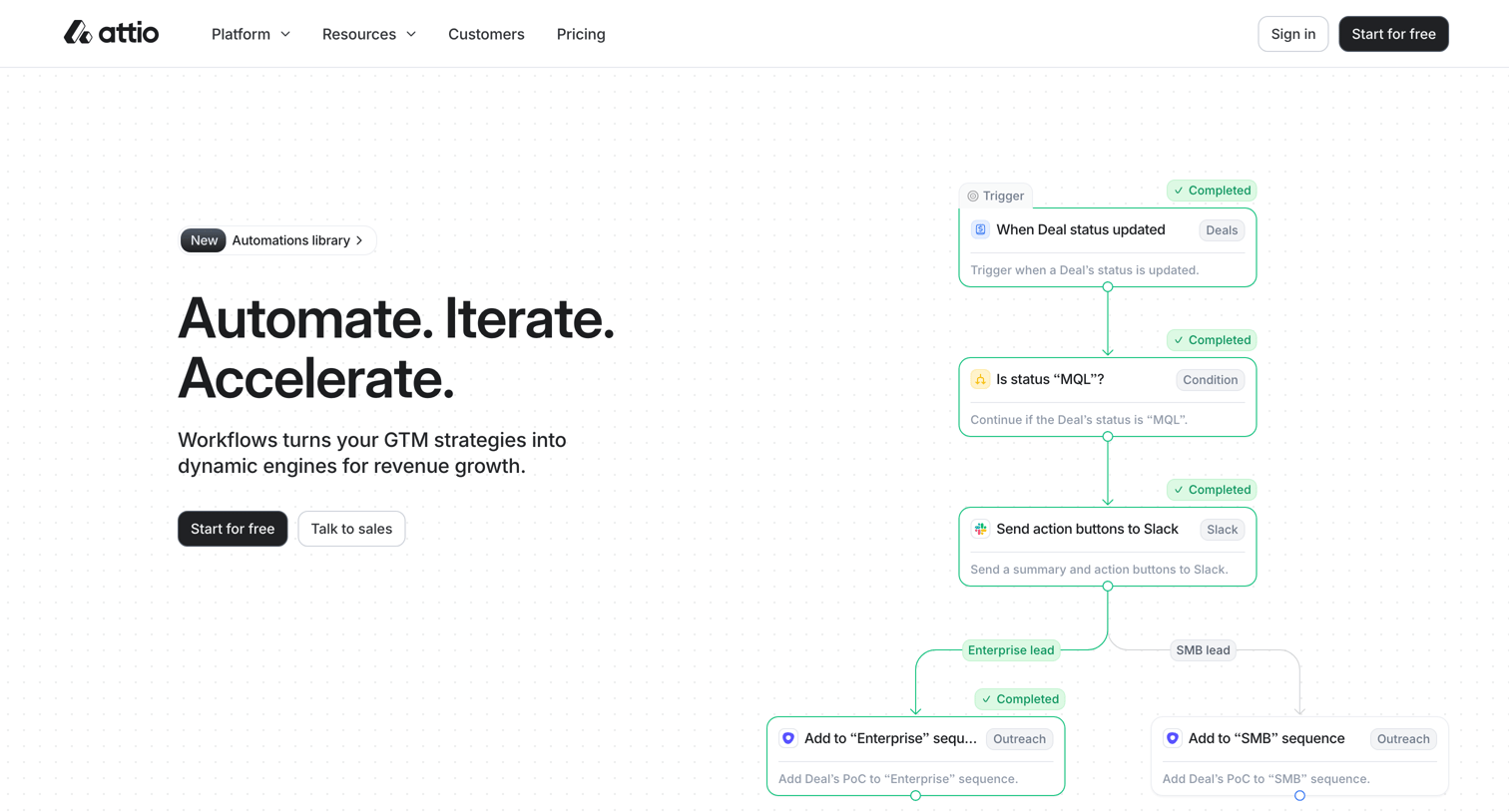Select Send action buttons to Slack title
Image resolution: width=1509 pixels, height=812 pixels.
coord(1087,529)
